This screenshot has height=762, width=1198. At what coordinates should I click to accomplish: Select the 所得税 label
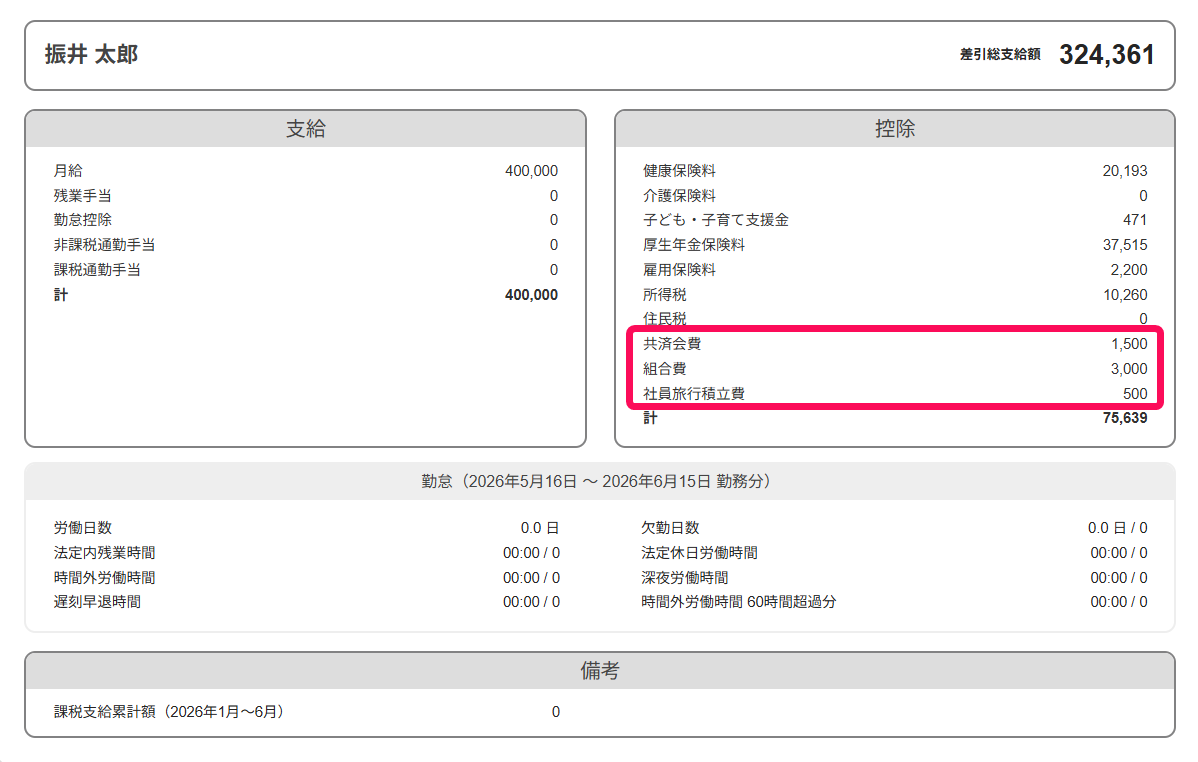coord(665,295)
